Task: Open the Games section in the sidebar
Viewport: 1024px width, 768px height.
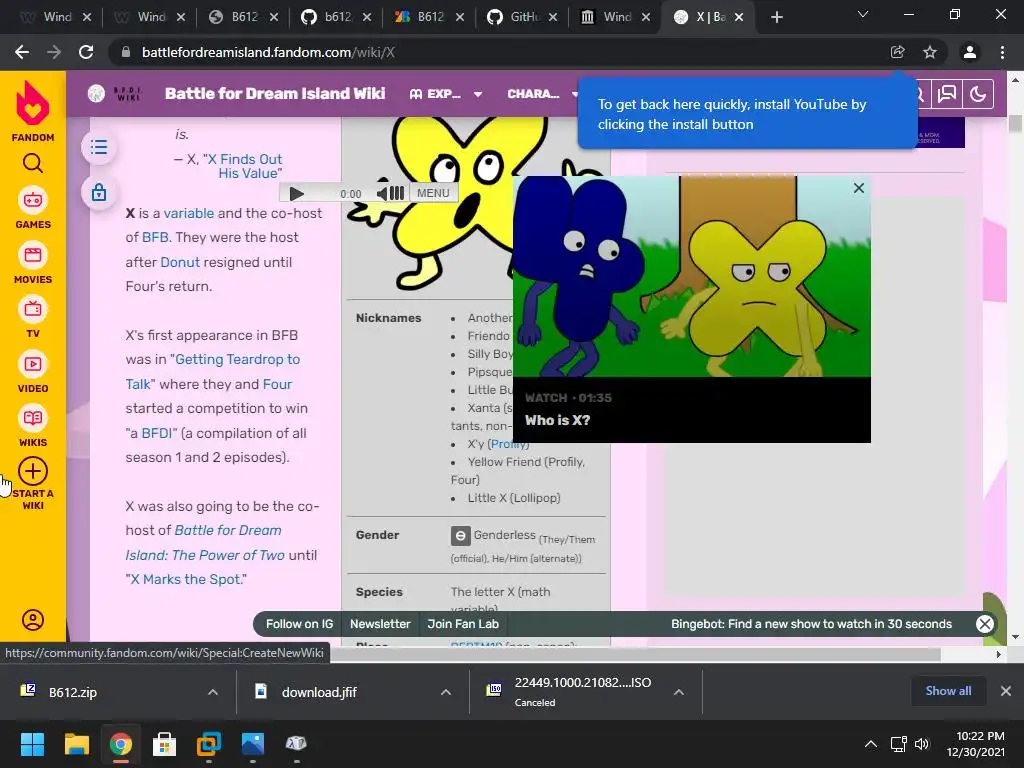Action: click(x=33, y=208)
